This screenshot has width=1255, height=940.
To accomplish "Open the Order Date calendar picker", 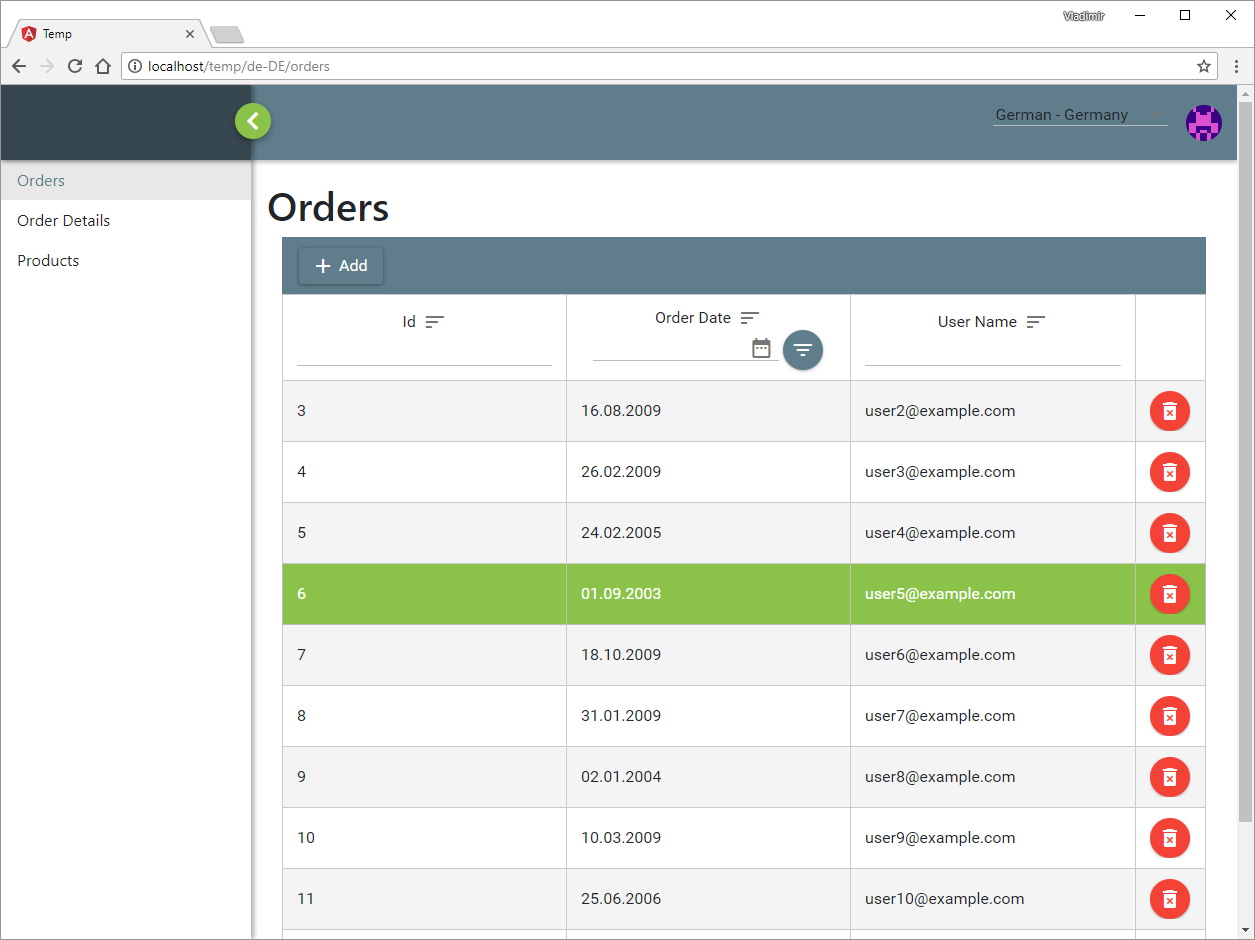I will 761,348.
